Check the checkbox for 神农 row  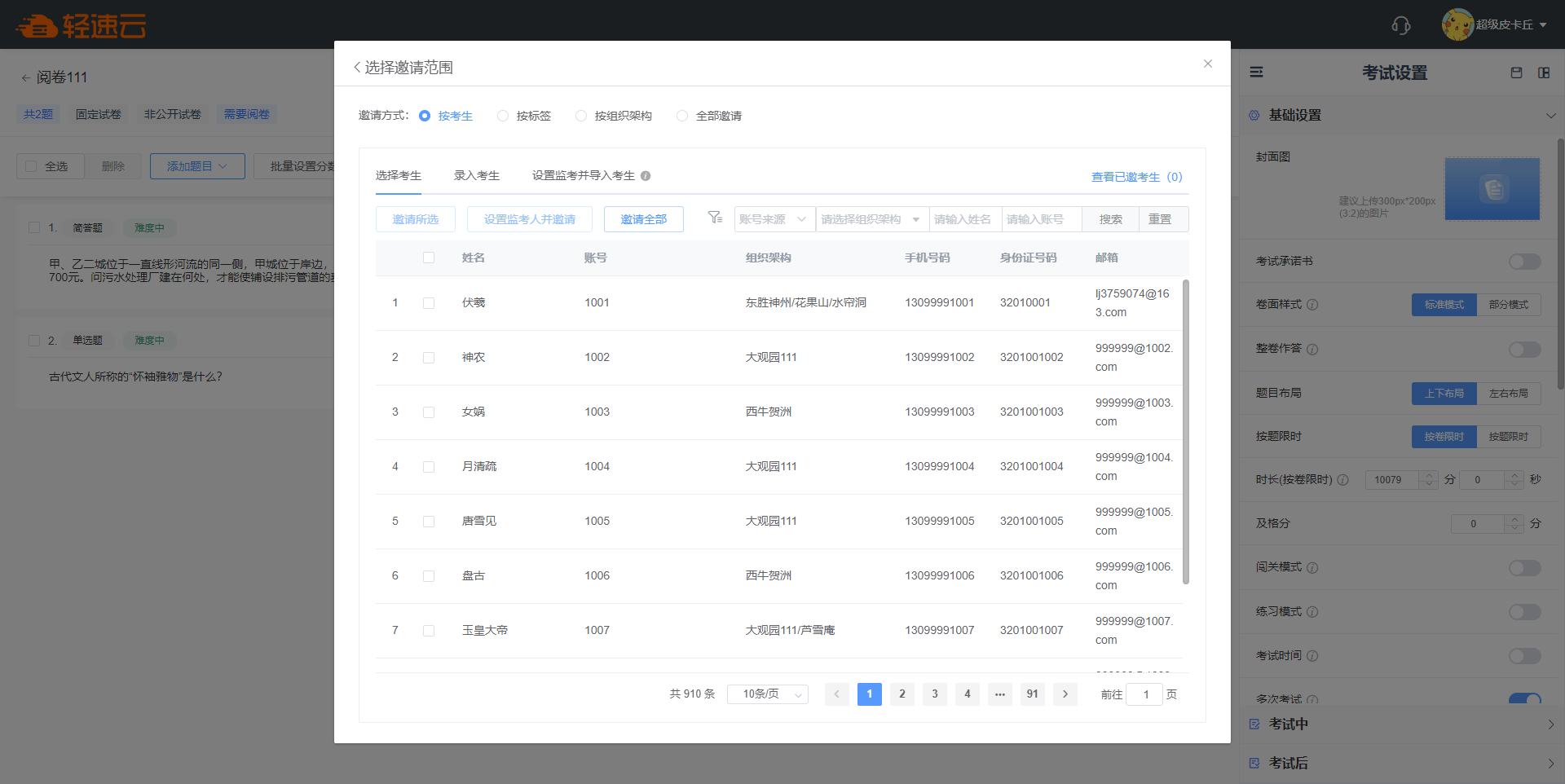coord(429,358)
